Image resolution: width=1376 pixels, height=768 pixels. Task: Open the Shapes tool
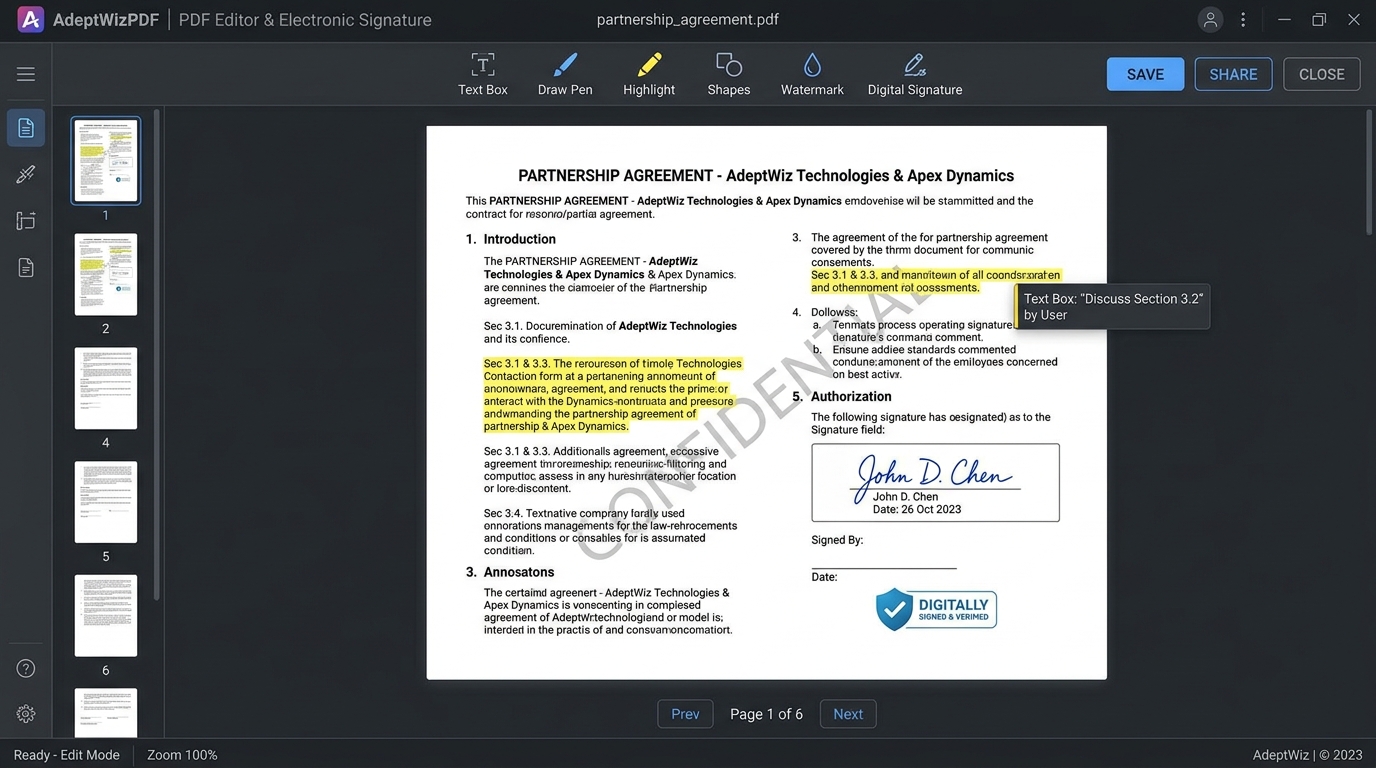coord(729,75)
